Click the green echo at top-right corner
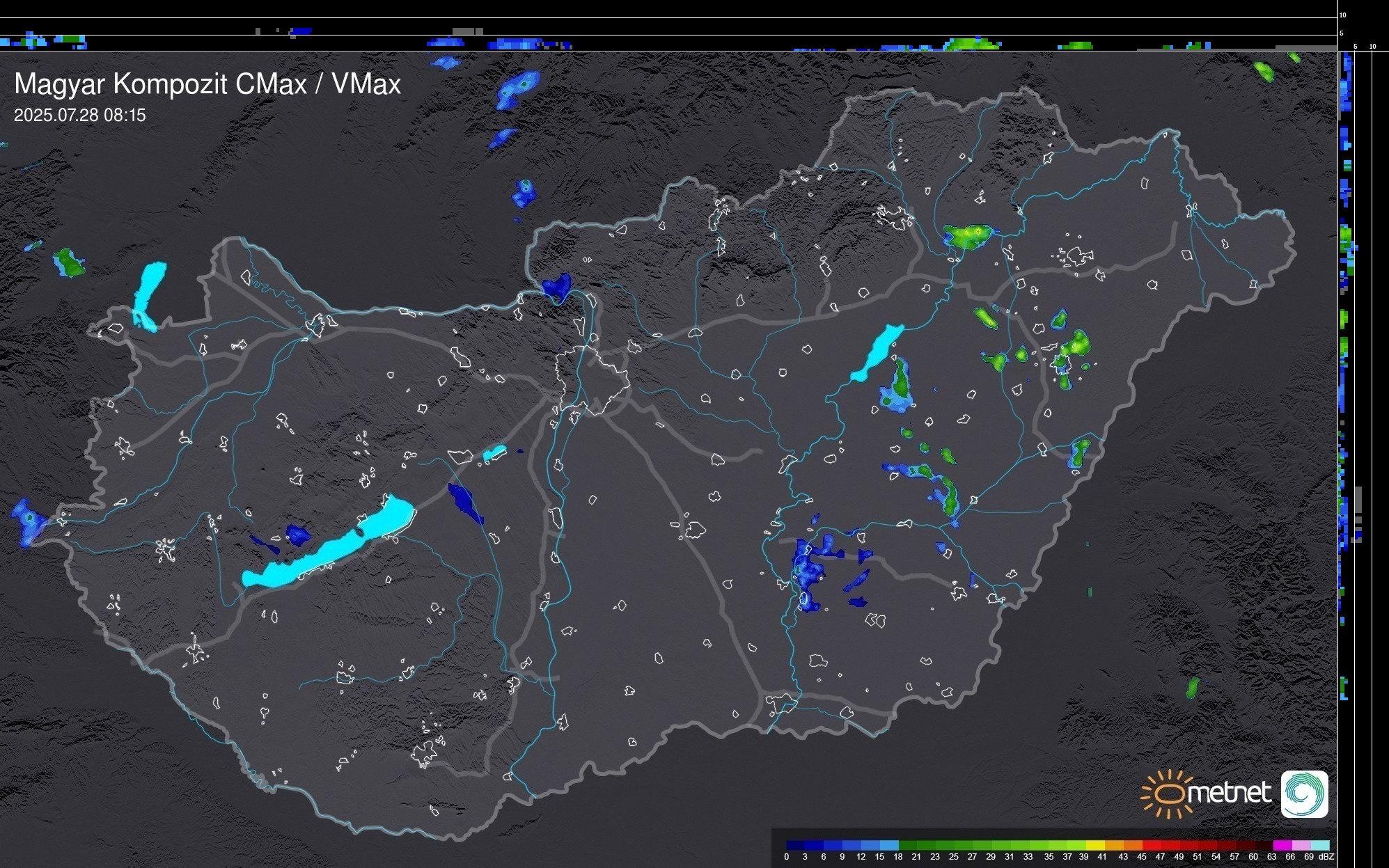Viewport: 1389px width, 868px height. pos(1264,70)
